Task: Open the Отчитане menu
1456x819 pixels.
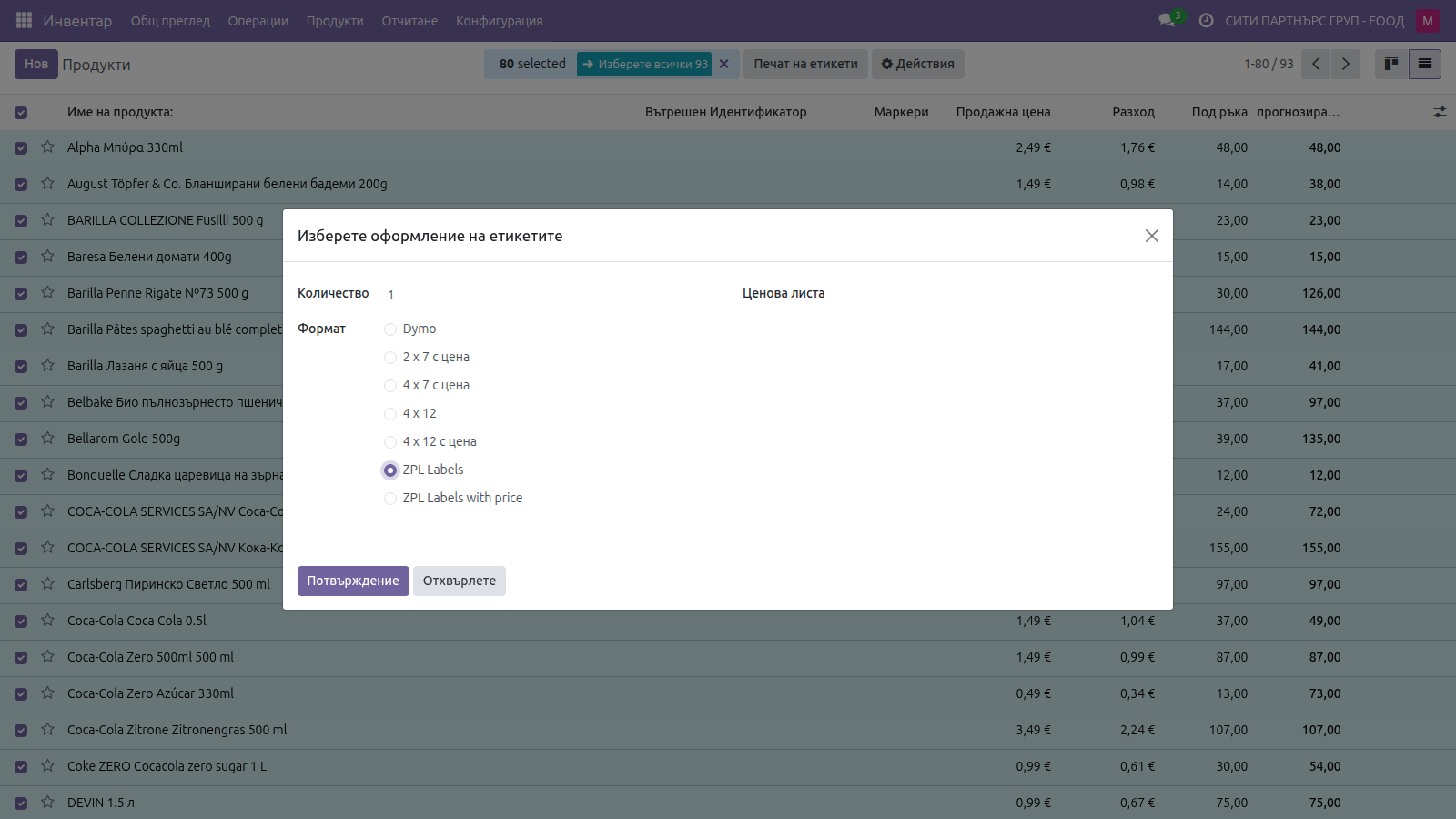Action: pos(409,21)
